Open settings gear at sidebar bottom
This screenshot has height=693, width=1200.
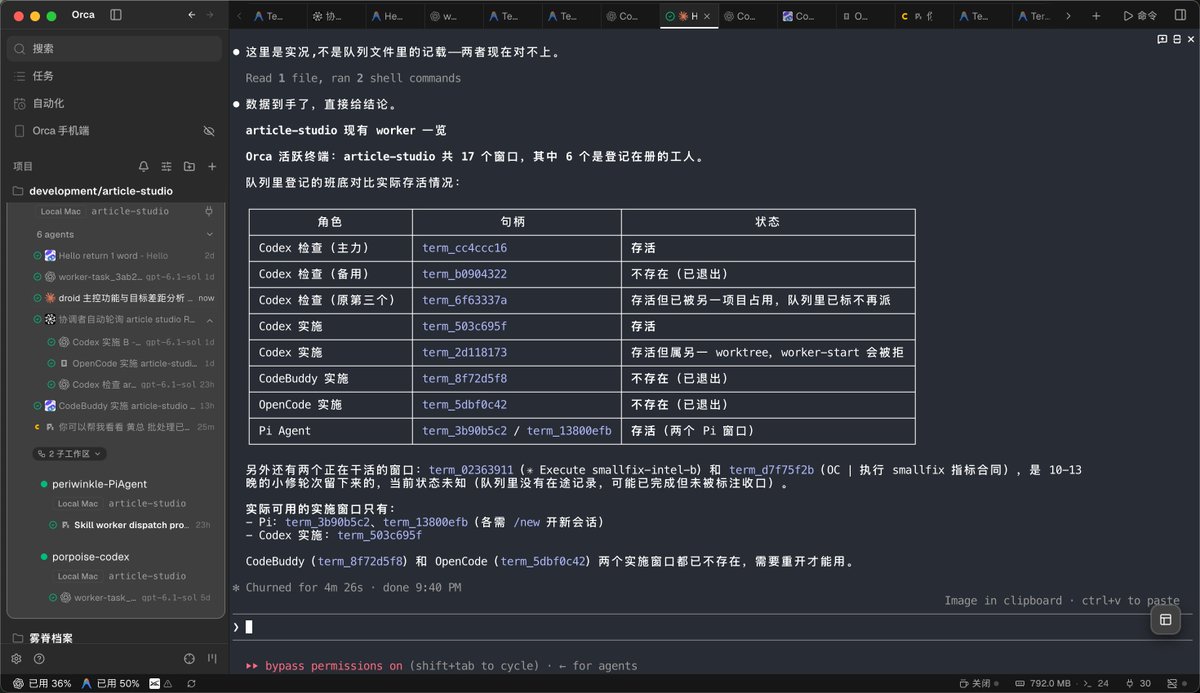16,659
